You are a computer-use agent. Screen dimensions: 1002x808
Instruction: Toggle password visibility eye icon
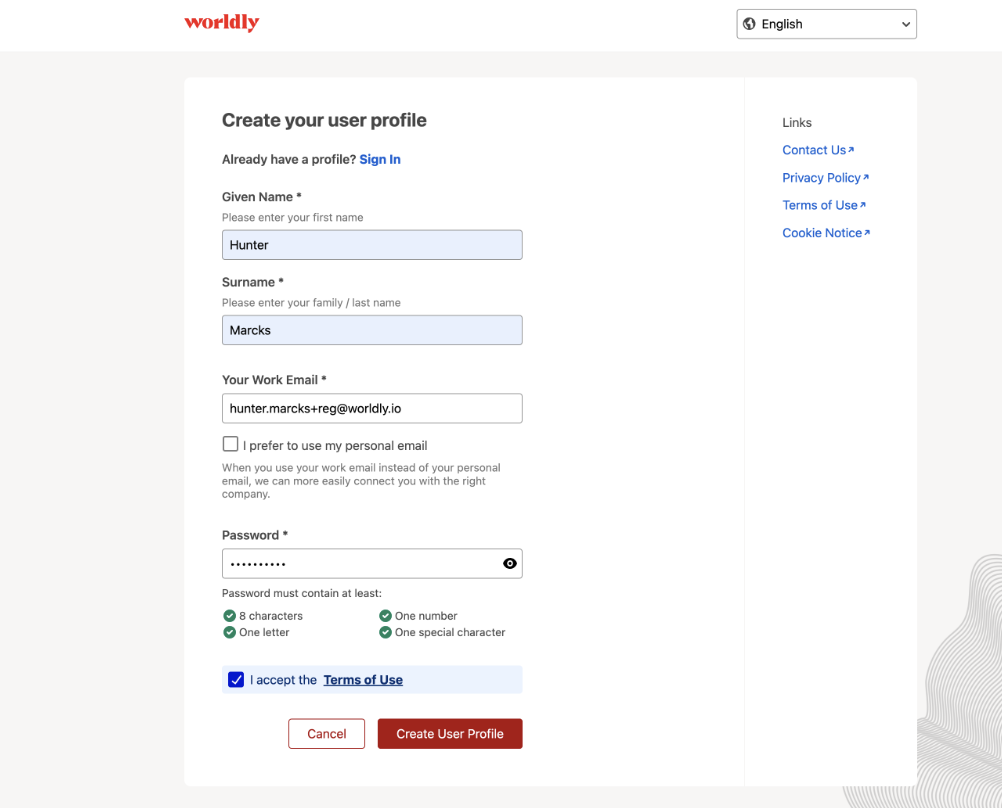point(509,563)
